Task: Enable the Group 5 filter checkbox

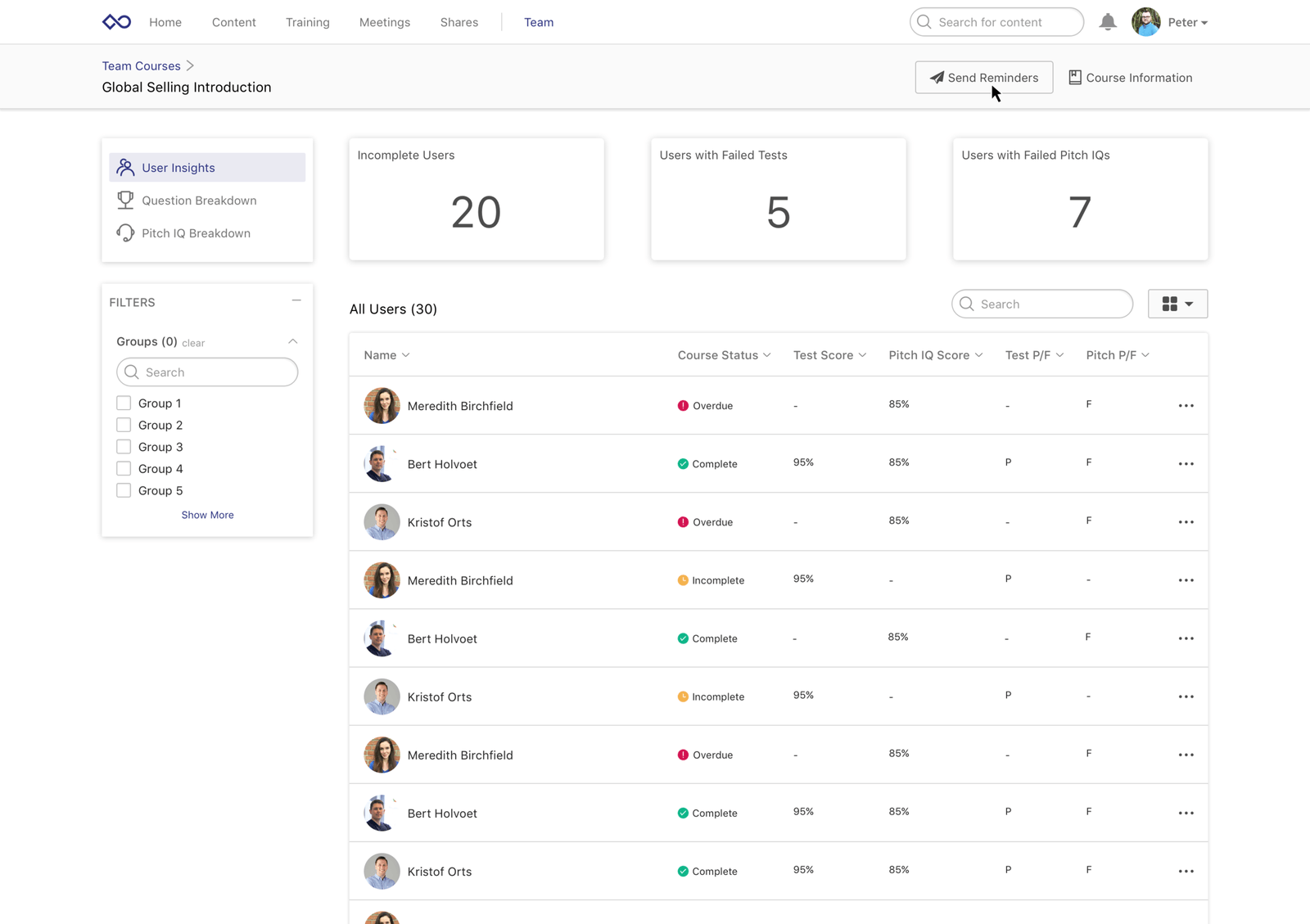Action: pyautogui.click(x=124, y=490)
